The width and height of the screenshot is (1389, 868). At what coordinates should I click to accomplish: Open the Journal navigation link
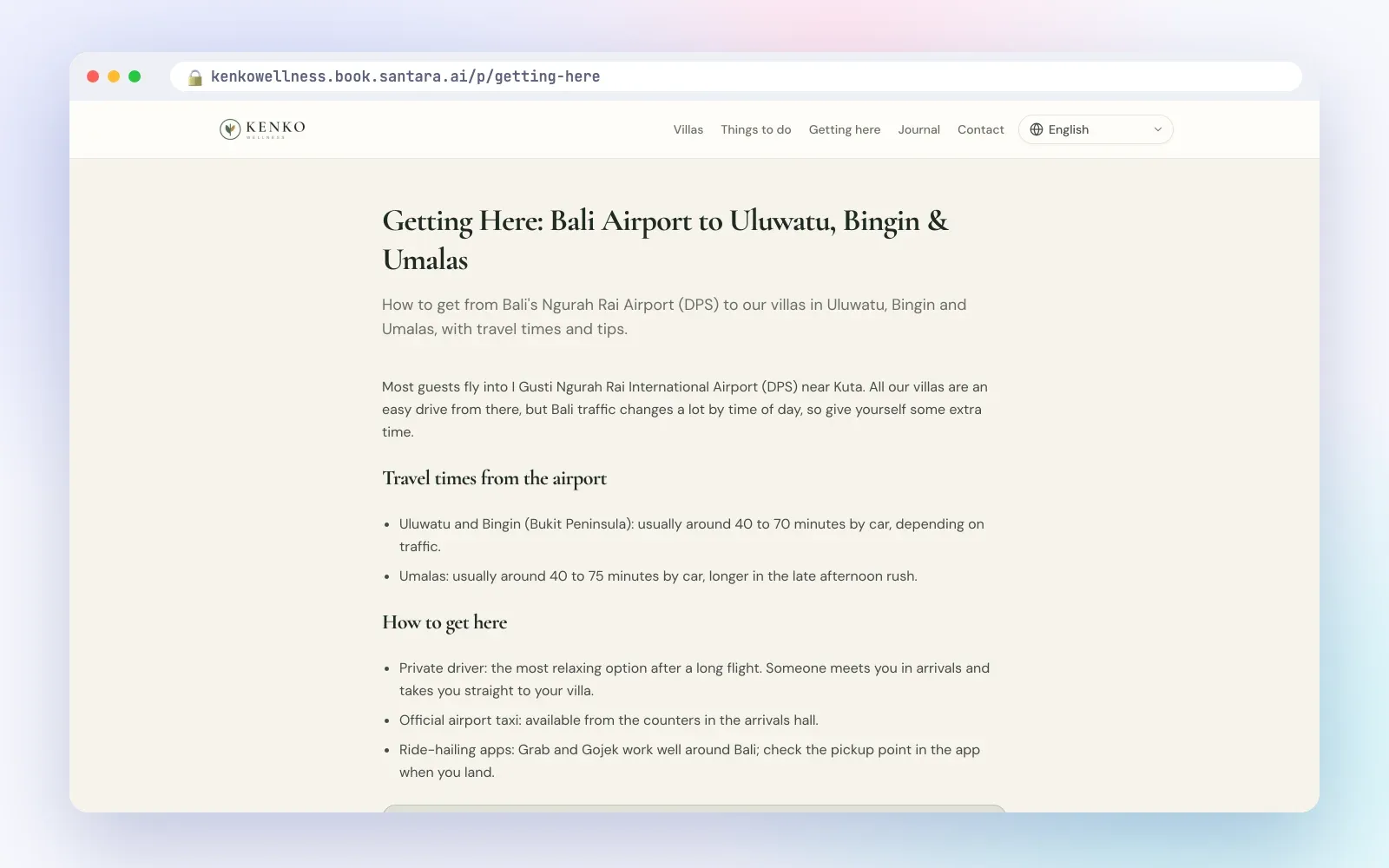tap(919, 129)
